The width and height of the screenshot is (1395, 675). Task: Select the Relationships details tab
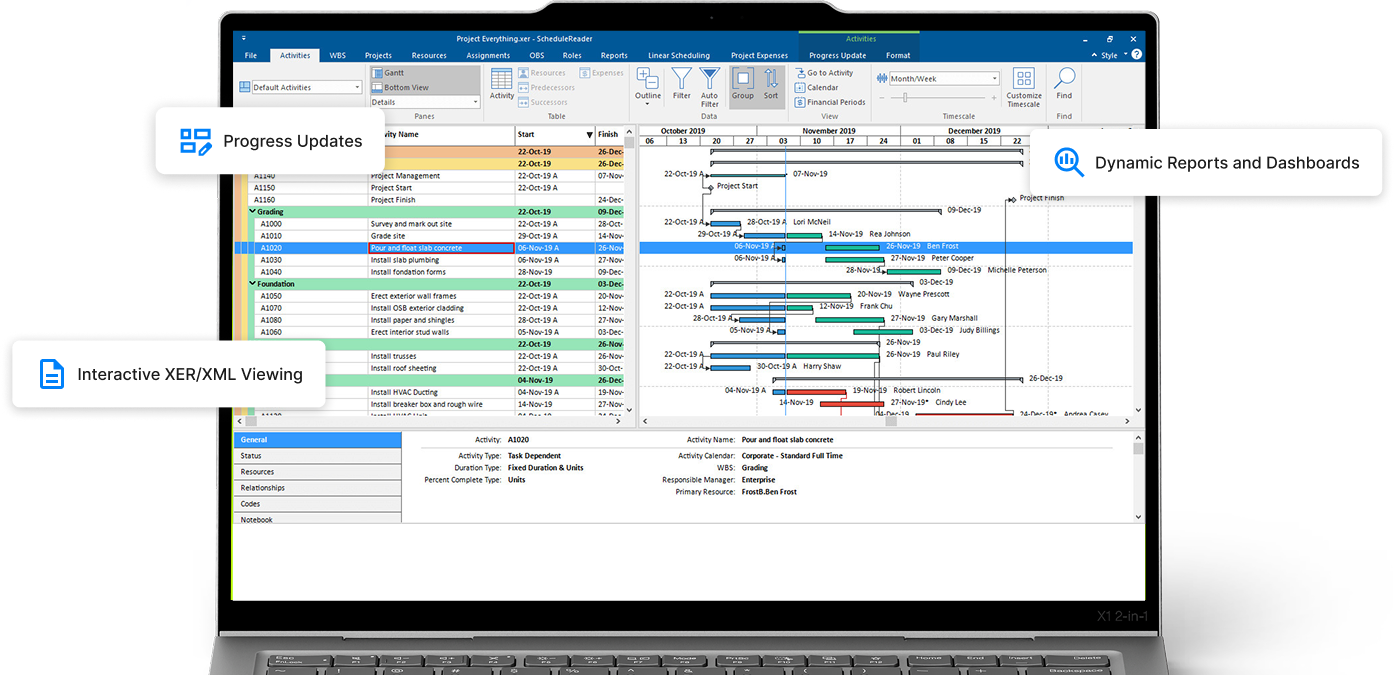click(x=316, y=488)
